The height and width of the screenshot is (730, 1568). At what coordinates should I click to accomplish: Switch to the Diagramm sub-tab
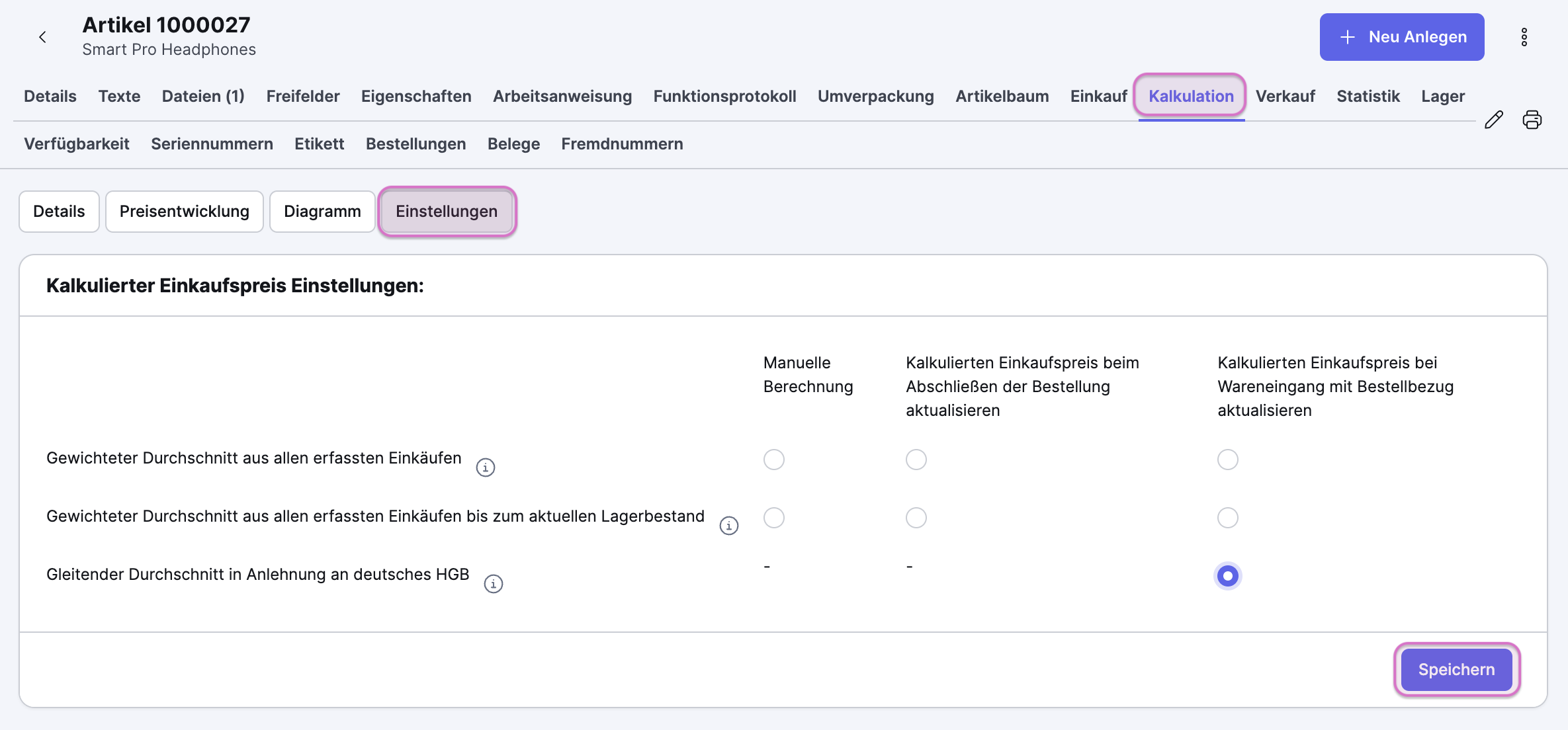(x=322, y=212)
